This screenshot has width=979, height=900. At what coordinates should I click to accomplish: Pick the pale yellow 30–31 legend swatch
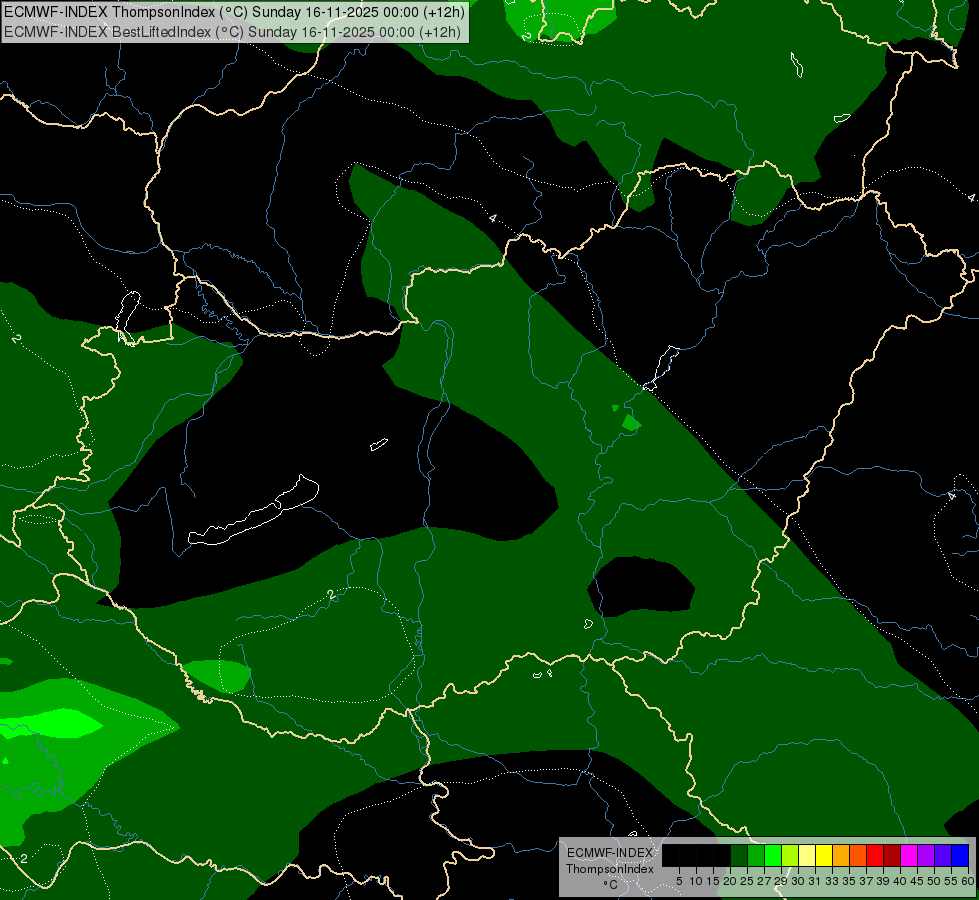click(x=806, y=856)
